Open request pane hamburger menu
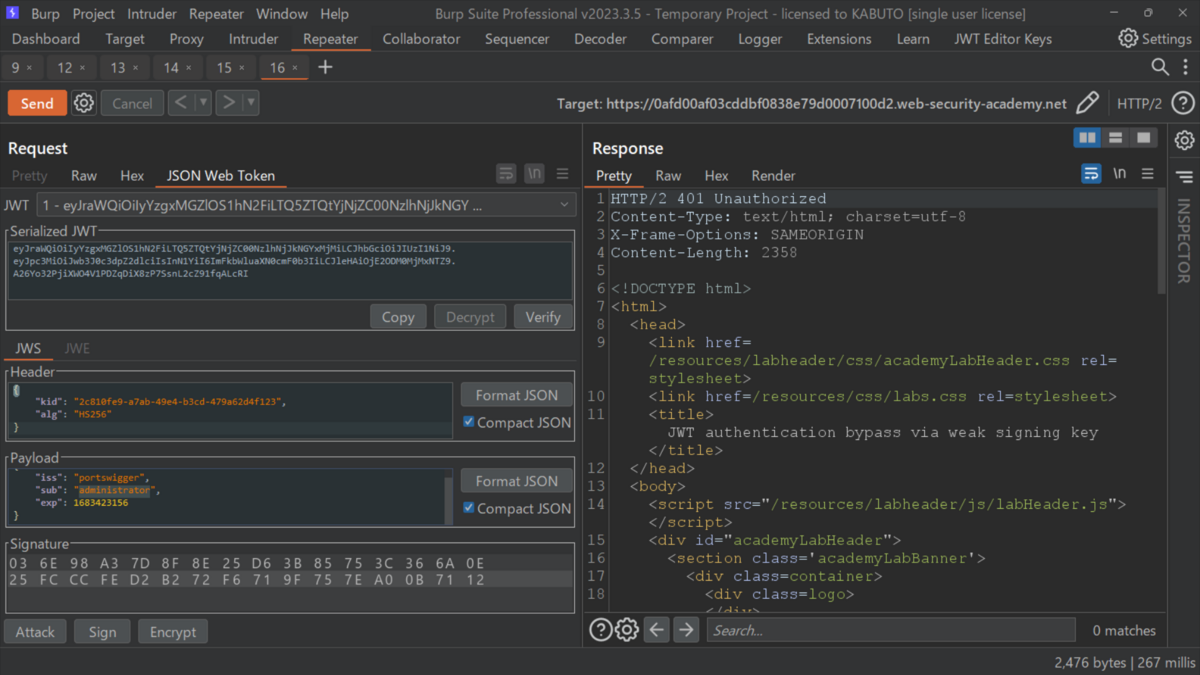Viewport: 1200px width, 675px height. tap(562, 174)
